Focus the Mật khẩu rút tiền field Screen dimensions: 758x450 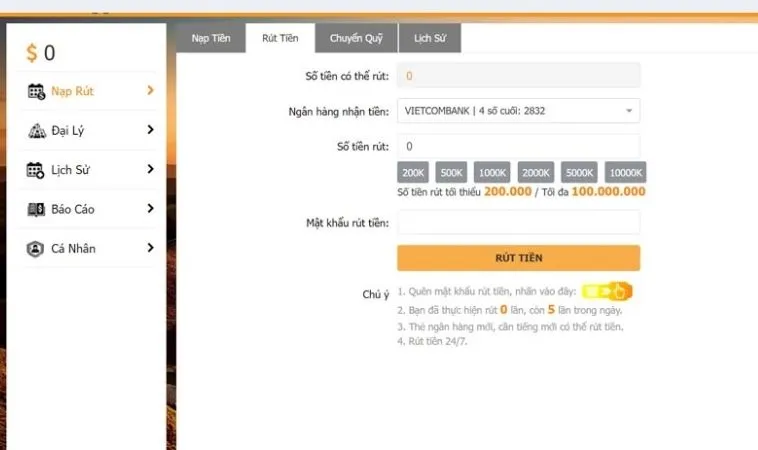tap(519, 222)
